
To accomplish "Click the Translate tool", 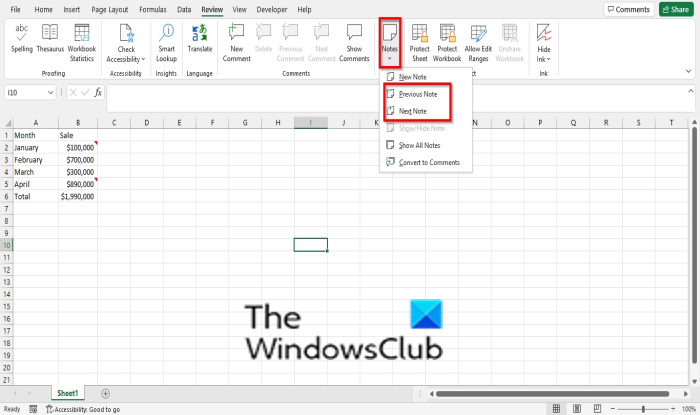I will (x=200, y=39).
